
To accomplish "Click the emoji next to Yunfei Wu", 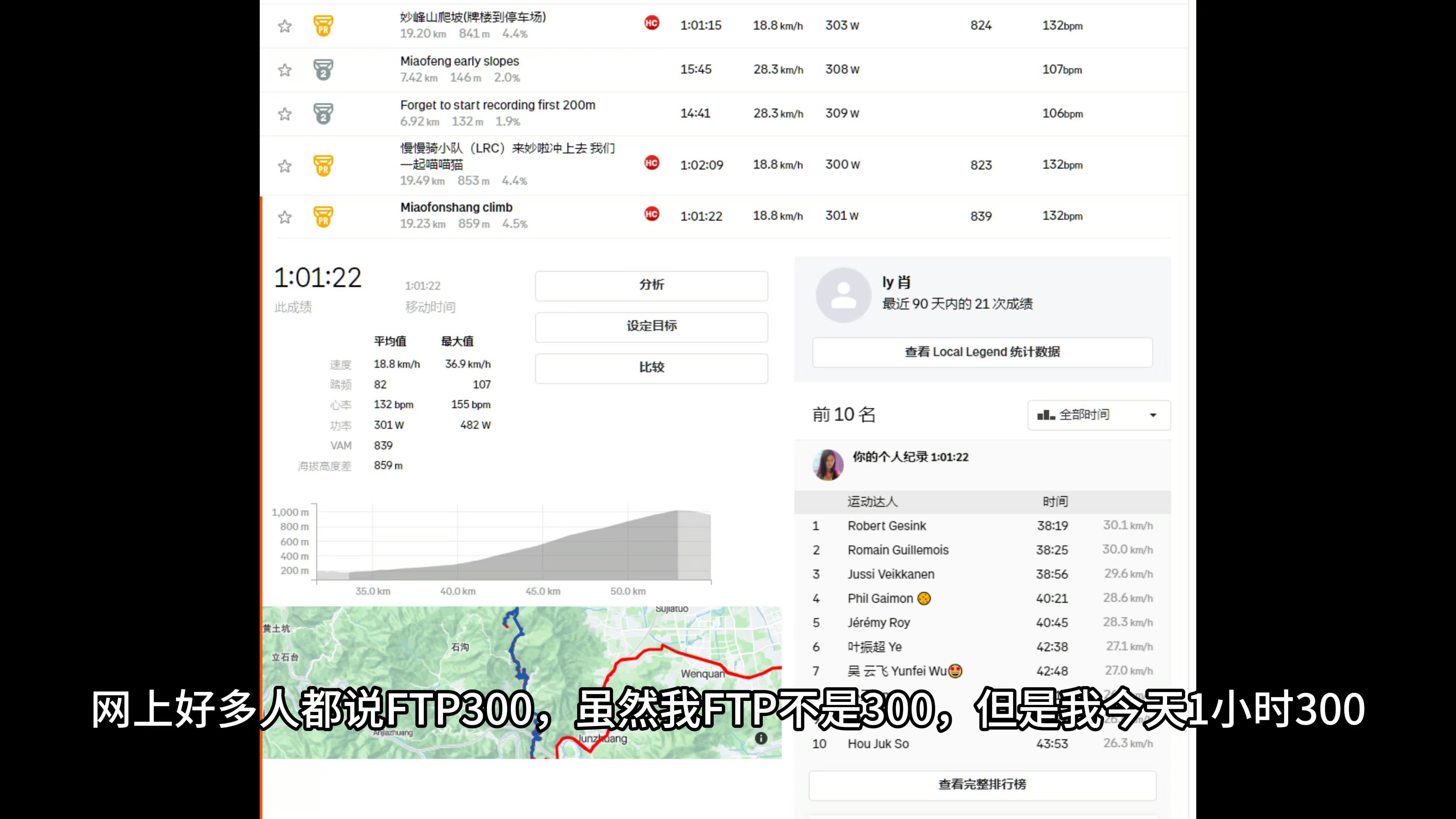I will coord(955,672).
